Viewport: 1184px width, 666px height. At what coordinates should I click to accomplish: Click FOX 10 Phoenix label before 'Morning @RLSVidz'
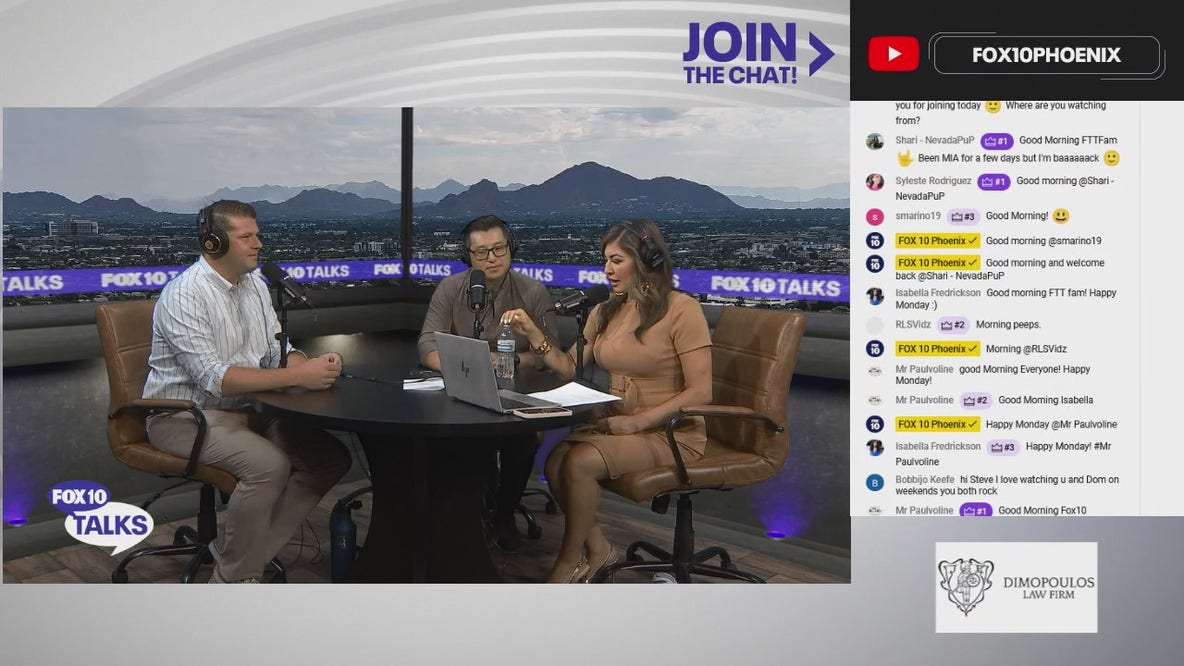pyautogui.click(x=938, y=349)
